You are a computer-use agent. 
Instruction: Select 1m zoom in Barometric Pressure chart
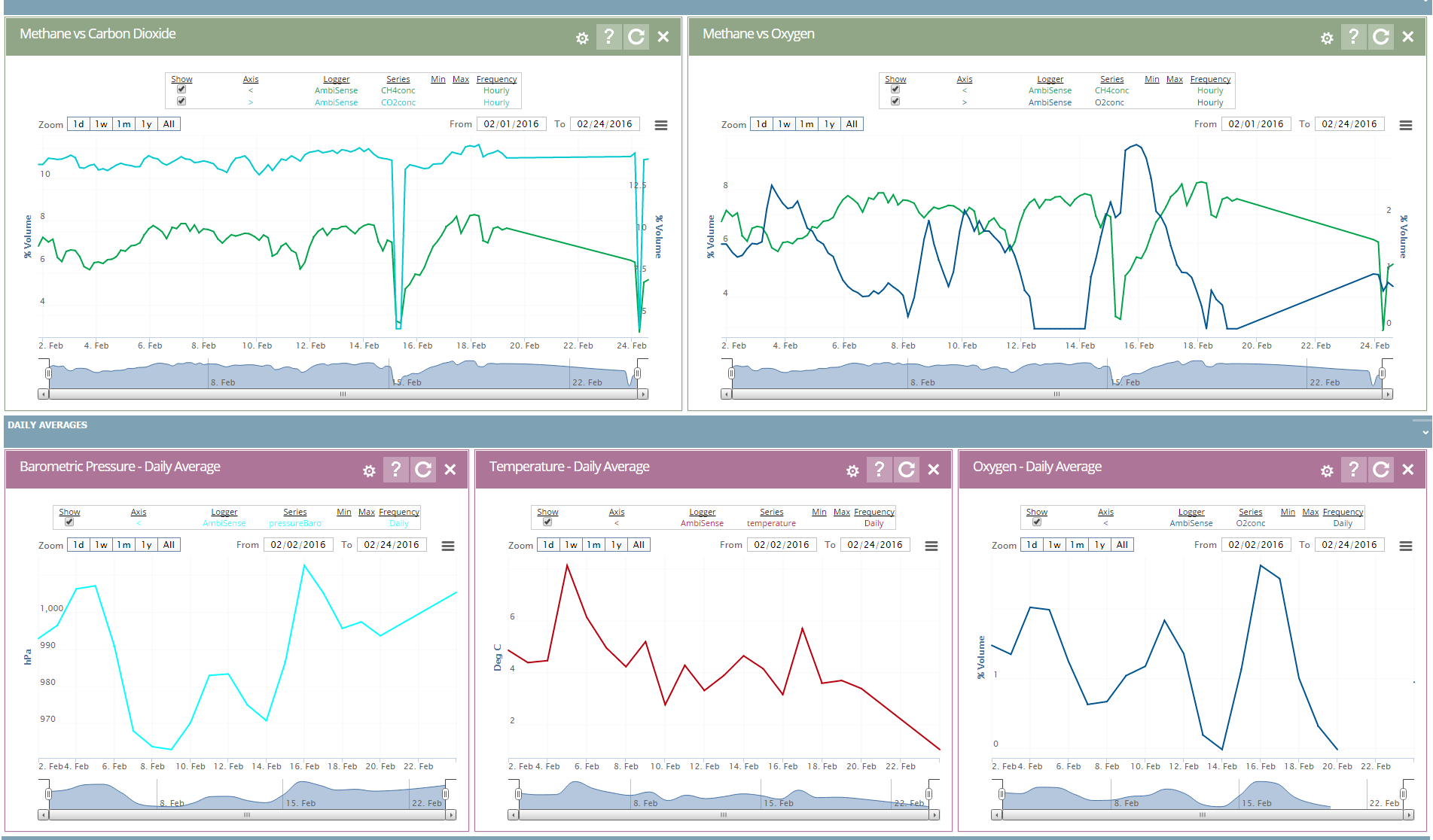click(x=123, y=545)
